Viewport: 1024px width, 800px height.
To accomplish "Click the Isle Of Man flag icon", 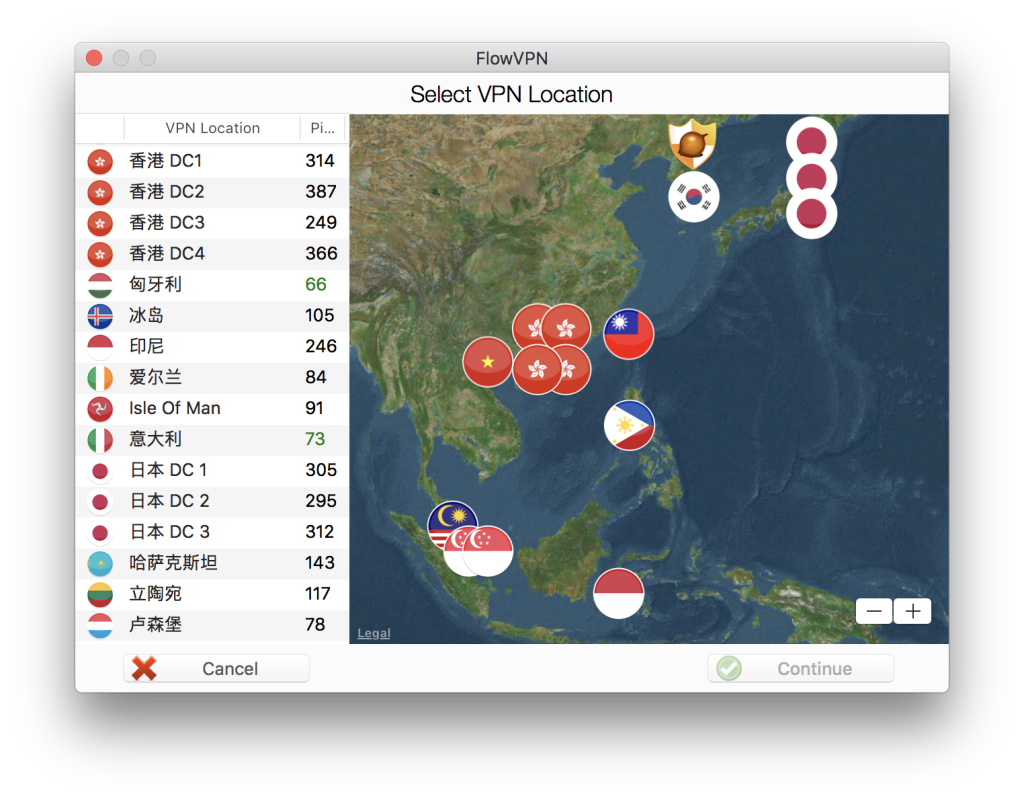I will tap(100, 408).
